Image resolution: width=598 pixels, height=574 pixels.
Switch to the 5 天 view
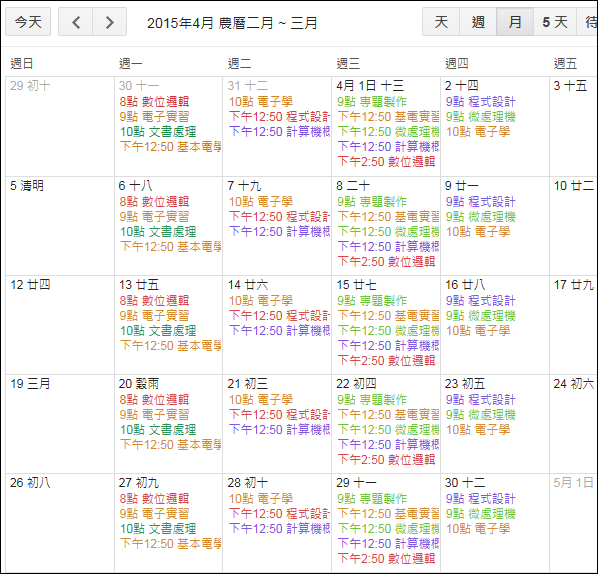[x=555, y=22]
